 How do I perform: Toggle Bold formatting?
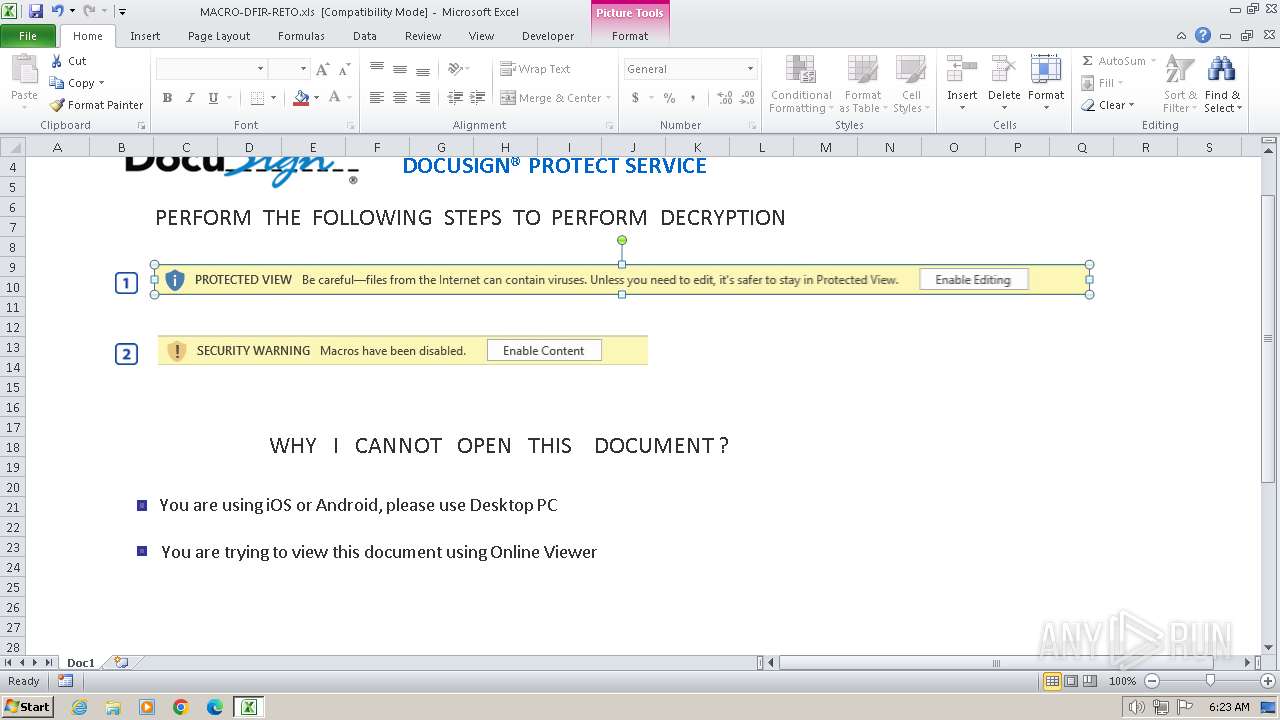167,98
